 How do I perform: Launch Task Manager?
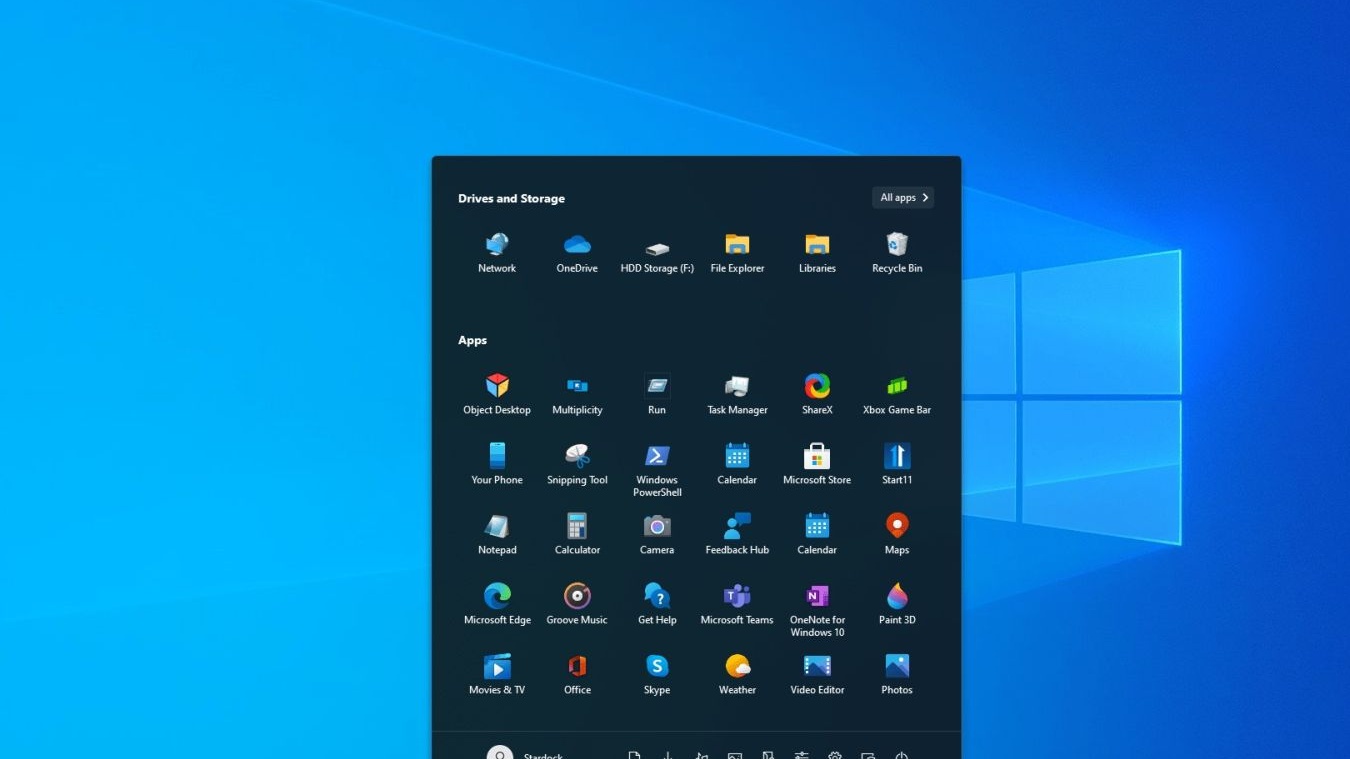(737, 394)
